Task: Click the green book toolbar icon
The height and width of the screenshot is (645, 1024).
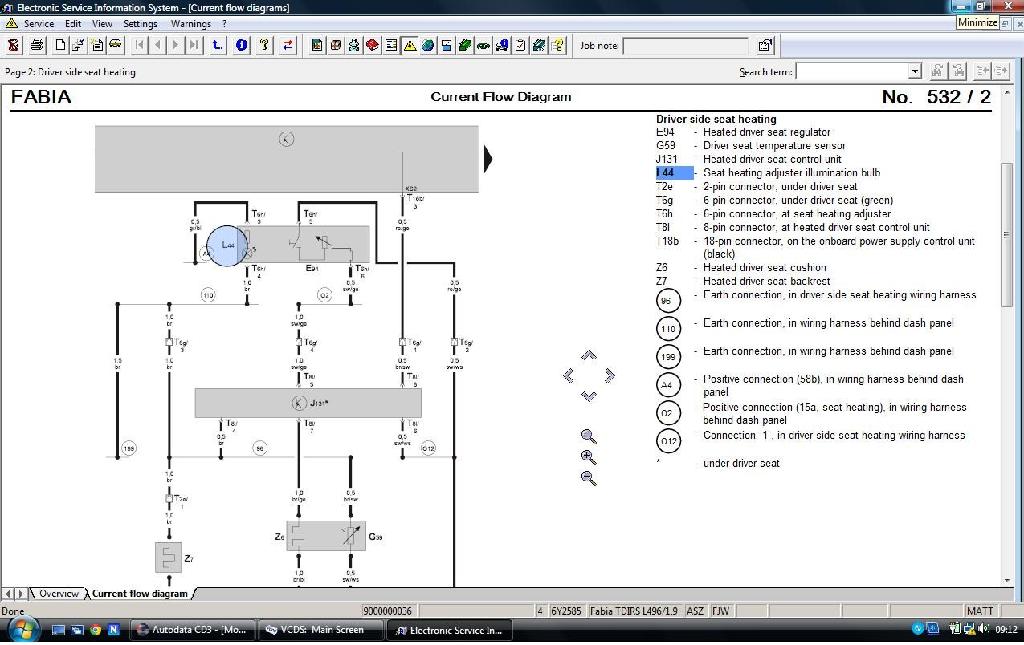Action: point(465,45)
